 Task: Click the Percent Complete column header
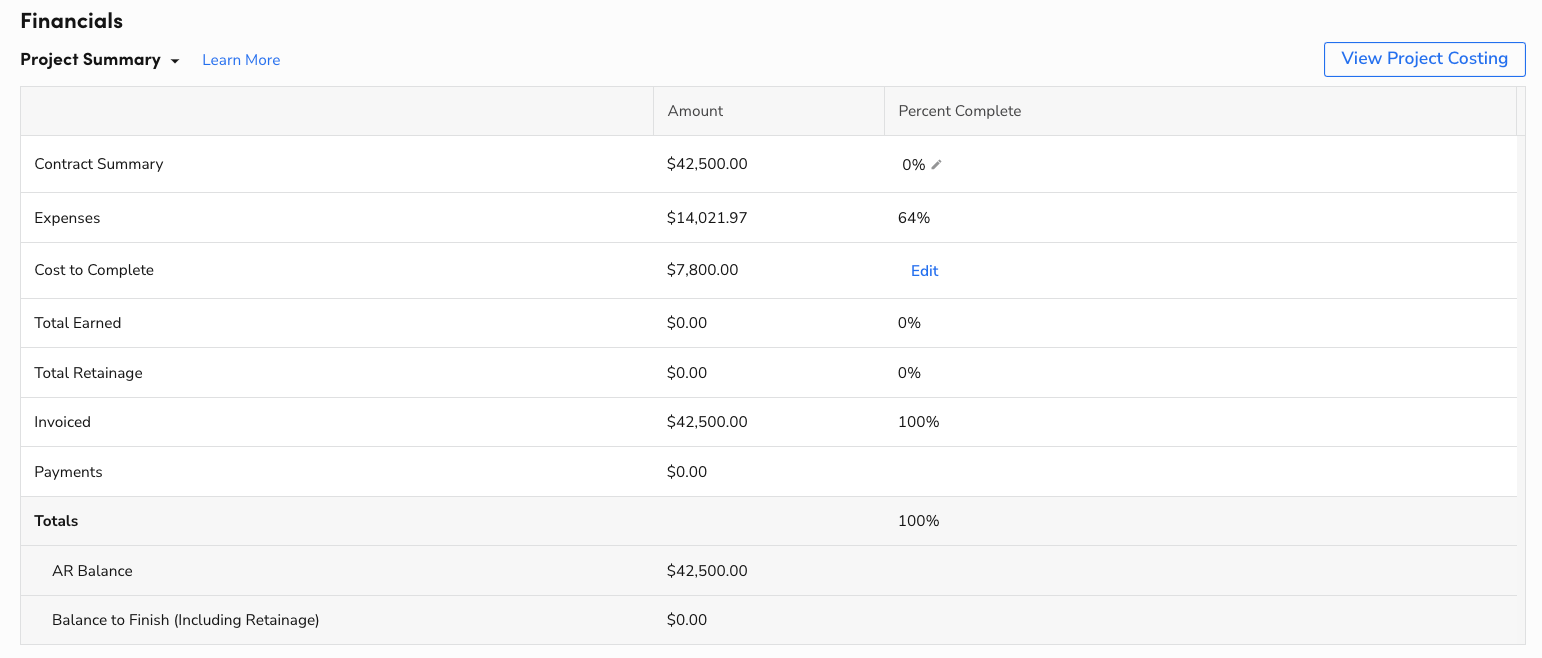959,111
